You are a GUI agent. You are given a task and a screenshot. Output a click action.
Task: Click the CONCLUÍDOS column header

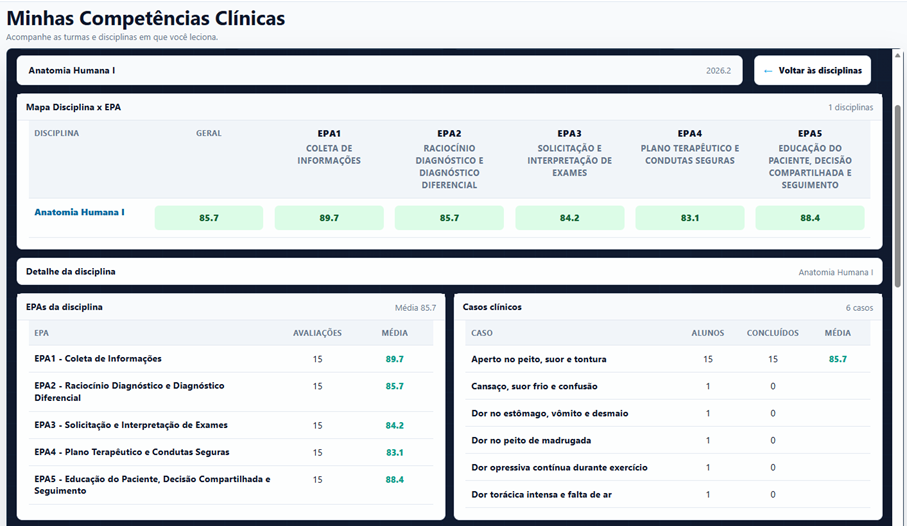(x=773, y=333)
